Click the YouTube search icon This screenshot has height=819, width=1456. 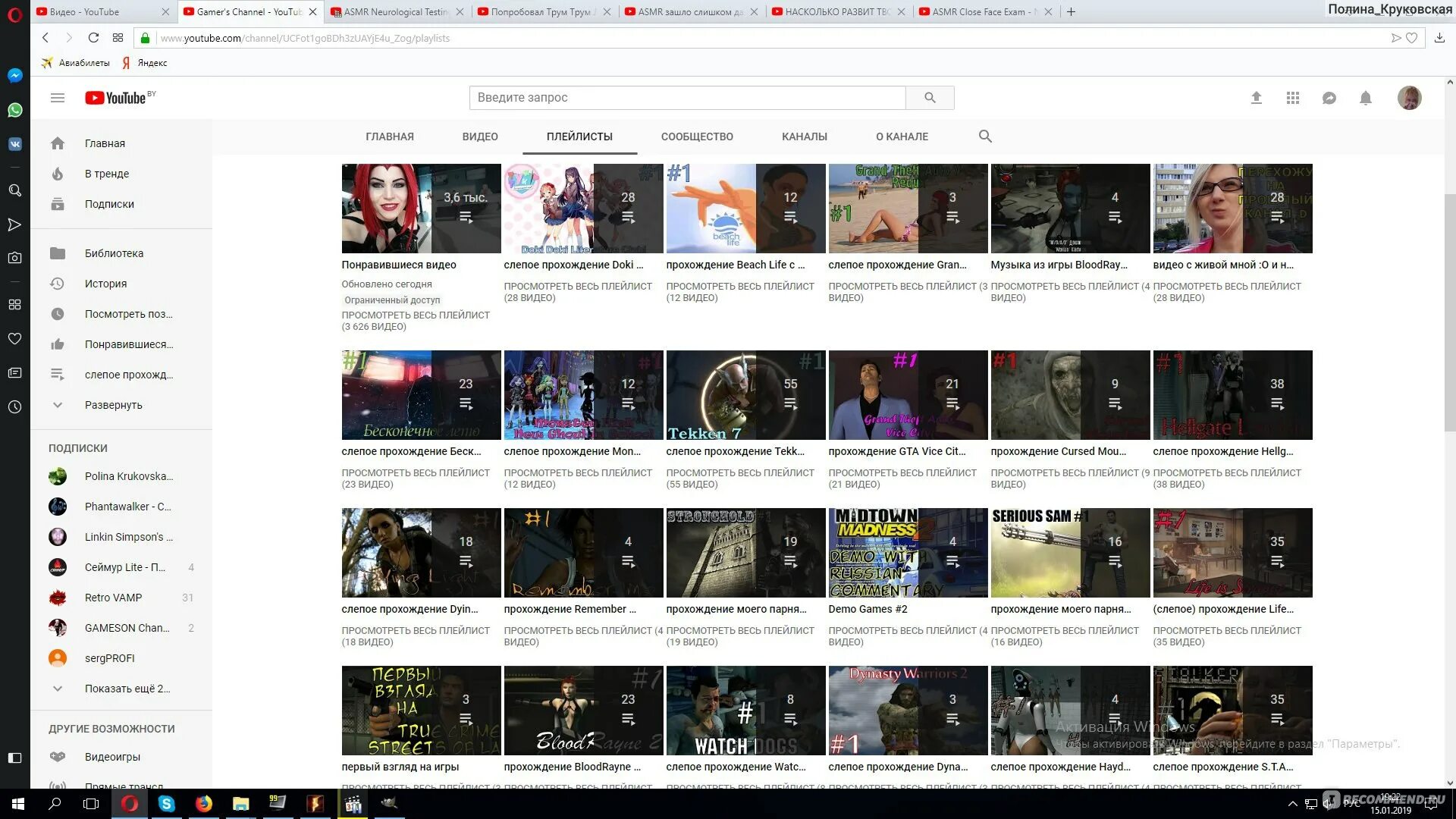pyautogui.click(x=928, y=97)
